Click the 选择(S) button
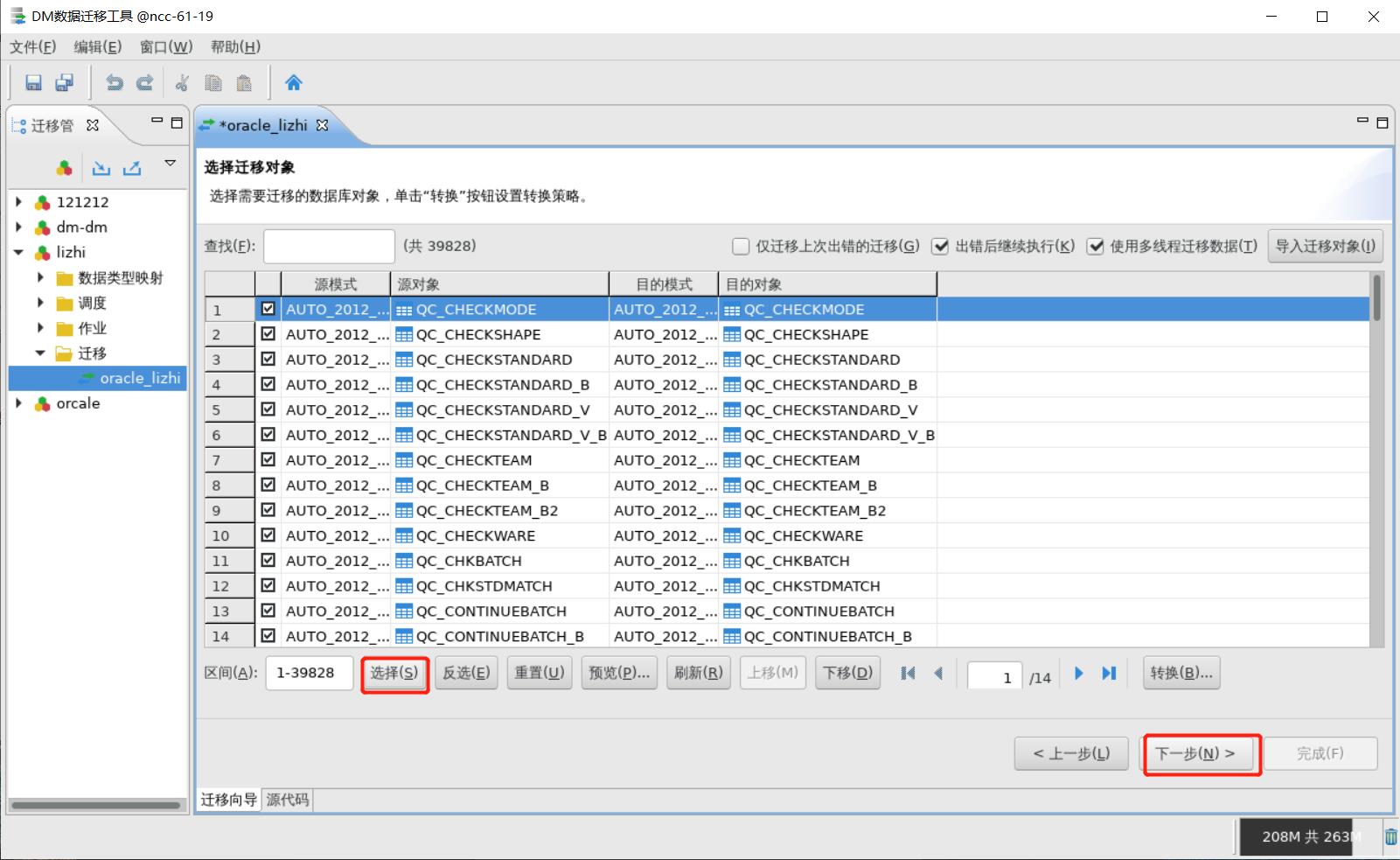The width and height of the screenshot is (1400, 860). tap(394, 673)
